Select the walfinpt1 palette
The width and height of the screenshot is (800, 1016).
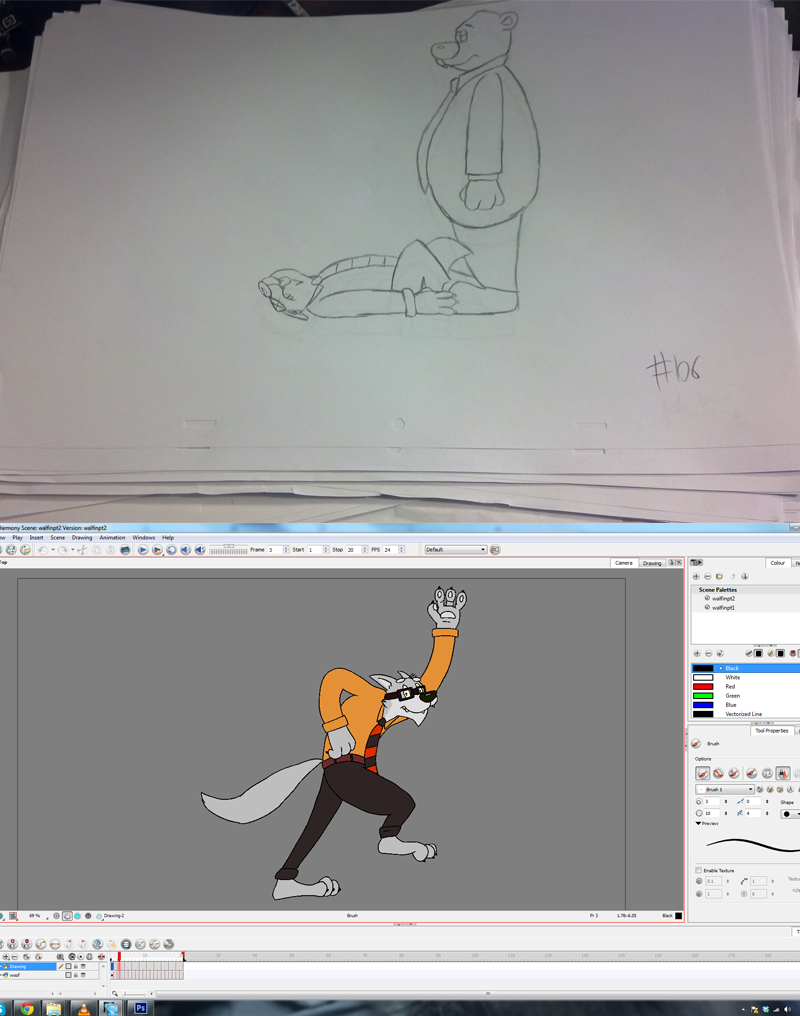point(723,608)
